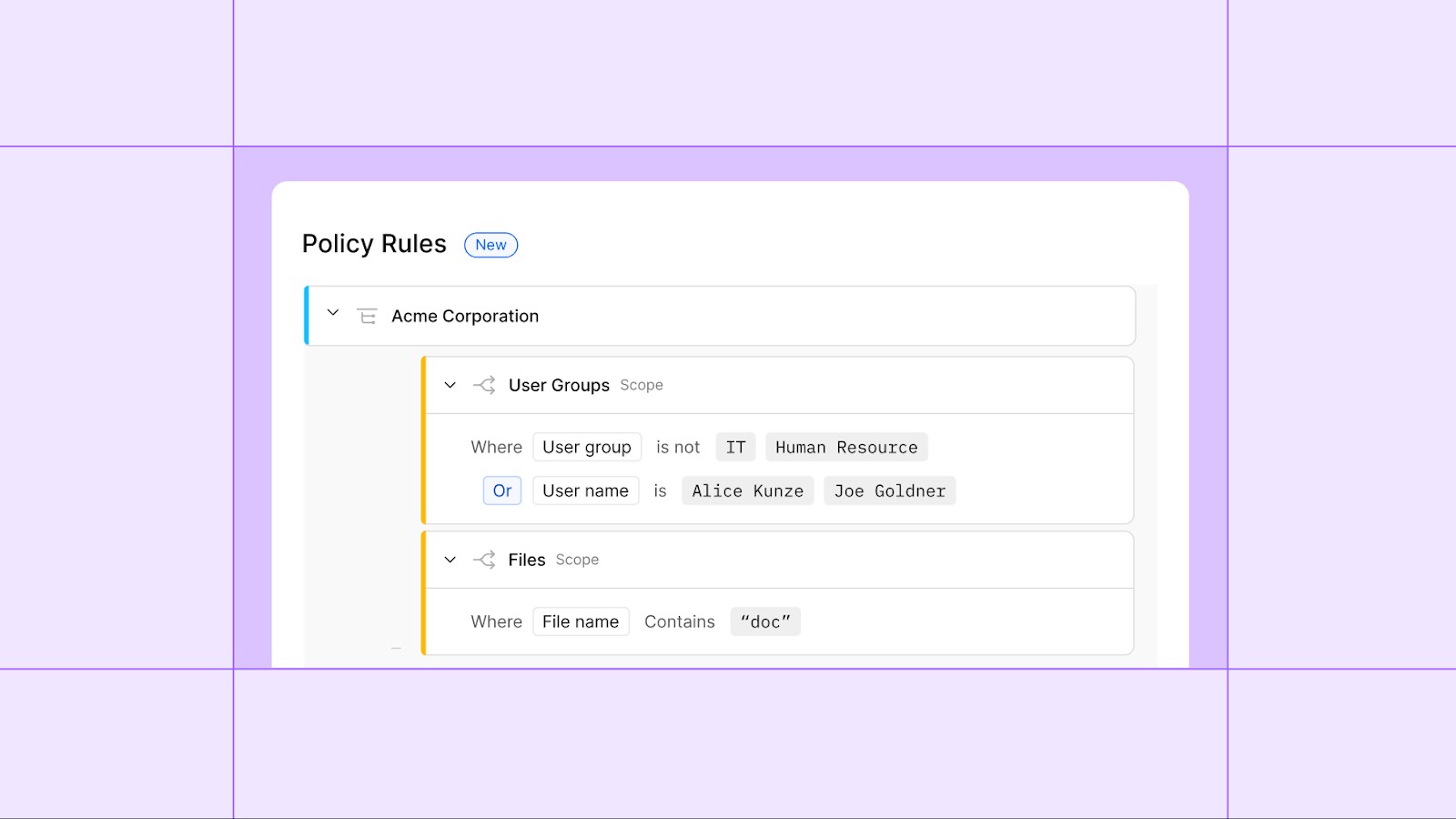Change the Contains operator
Screen dimensions: 1456x819
(x=680, y=622)
